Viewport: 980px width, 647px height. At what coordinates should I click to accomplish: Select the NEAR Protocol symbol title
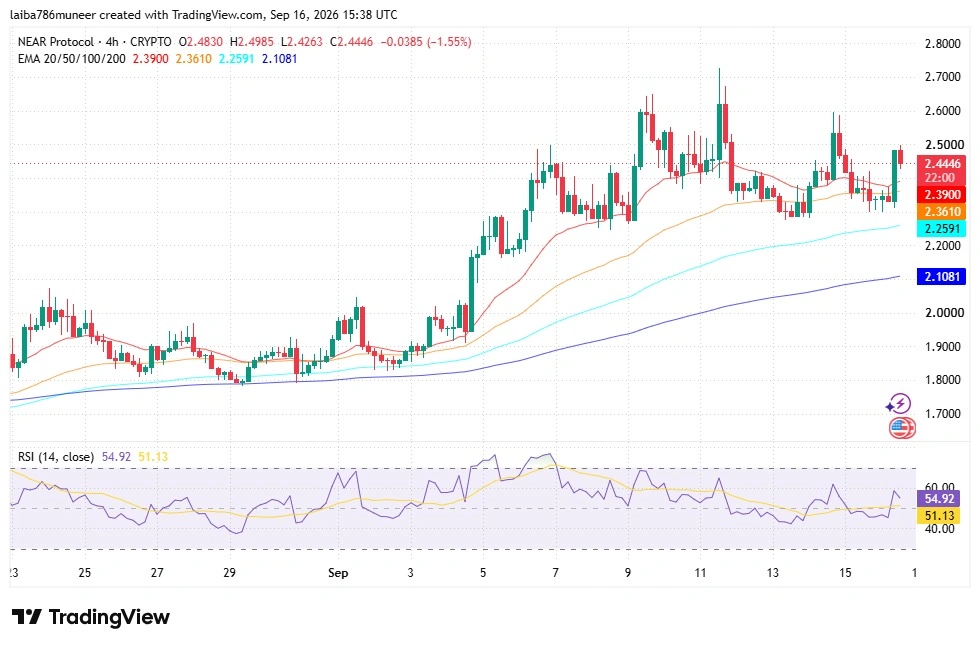[56, 42]
